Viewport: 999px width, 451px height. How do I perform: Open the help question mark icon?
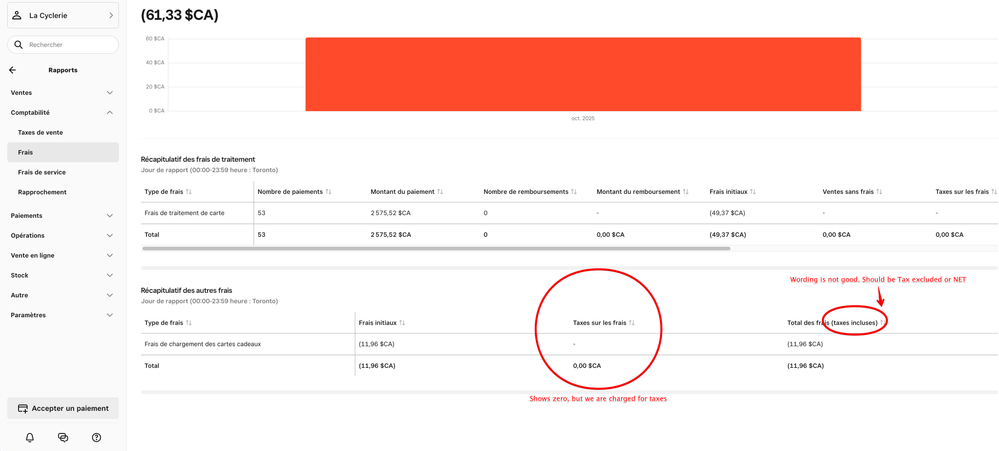96,437
